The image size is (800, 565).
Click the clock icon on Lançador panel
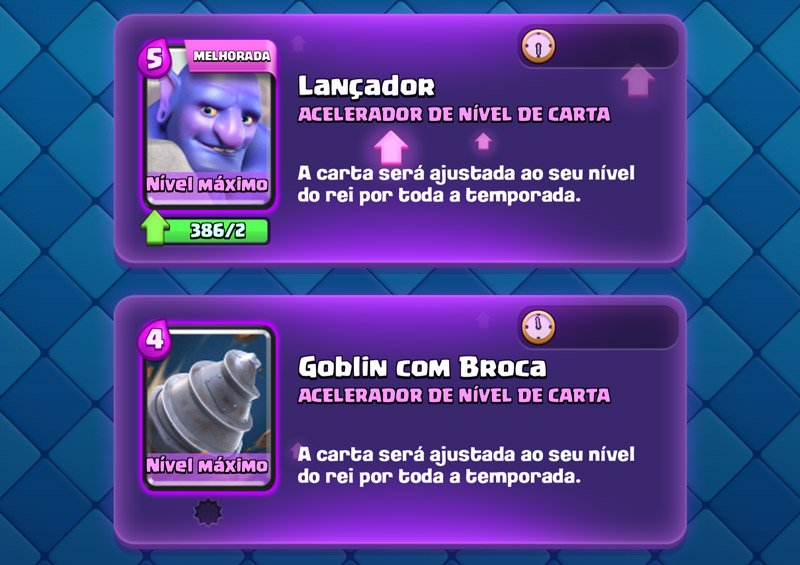tap(538, 47)
